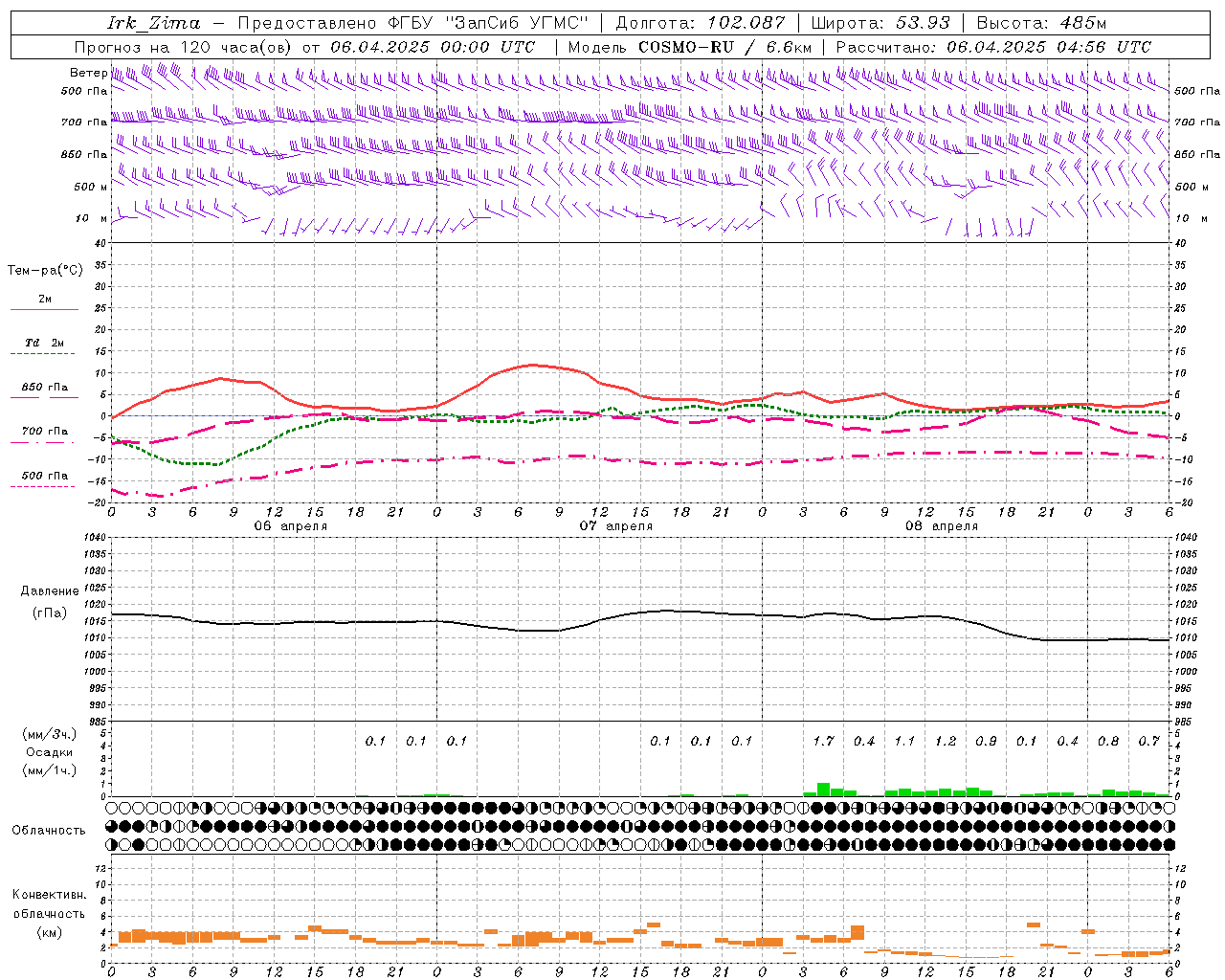1225x980 pixels.
Task: Click the 0.7 precipitation value
Action: [1149, 741]
